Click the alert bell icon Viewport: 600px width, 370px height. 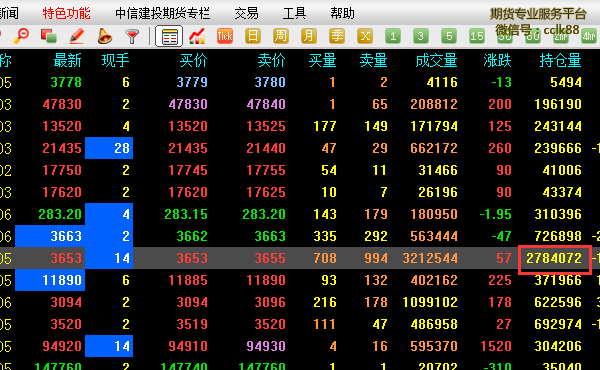104,36
